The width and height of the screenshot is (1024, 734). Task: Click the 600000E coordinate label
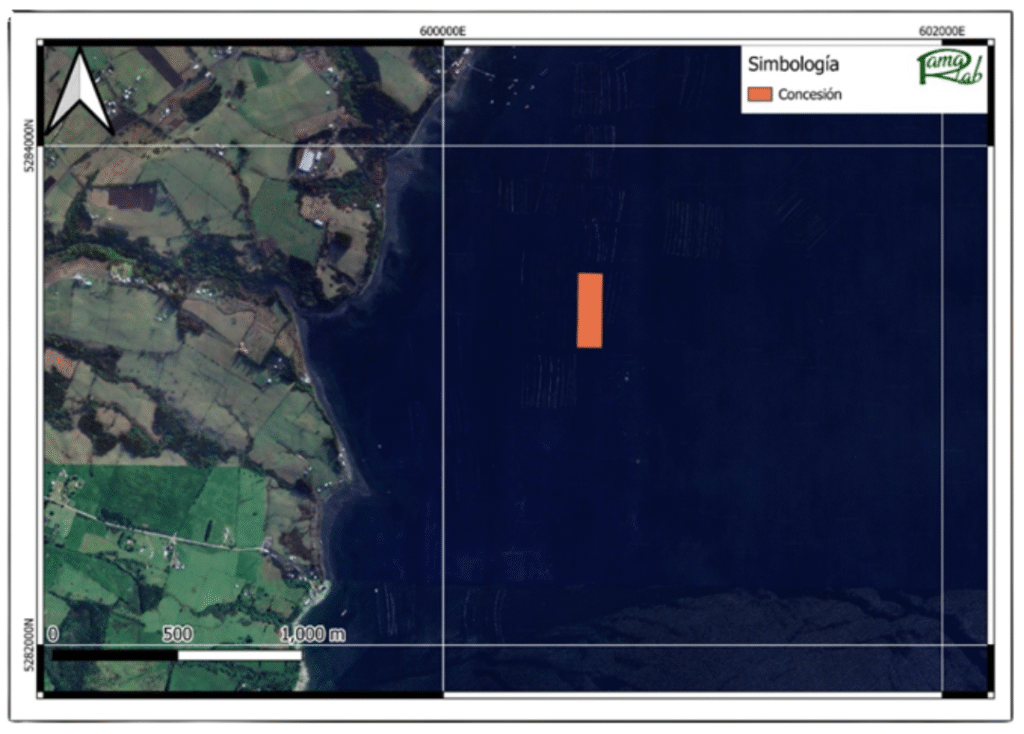point(443,31)
